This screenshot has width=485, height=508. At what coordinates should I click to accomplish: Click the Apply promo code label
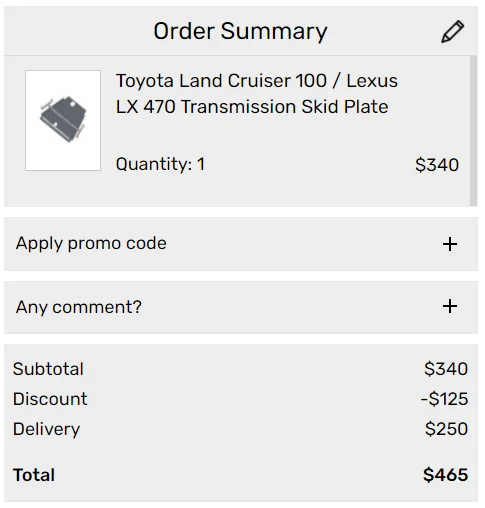point(91,243)
